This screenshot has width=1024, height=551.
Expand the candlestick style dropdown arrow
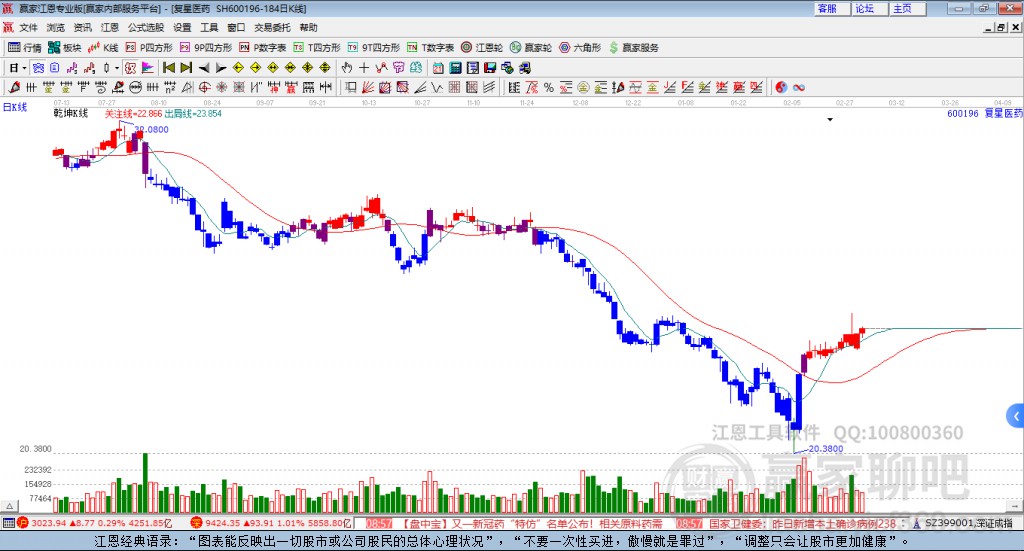tap(117, 68)
